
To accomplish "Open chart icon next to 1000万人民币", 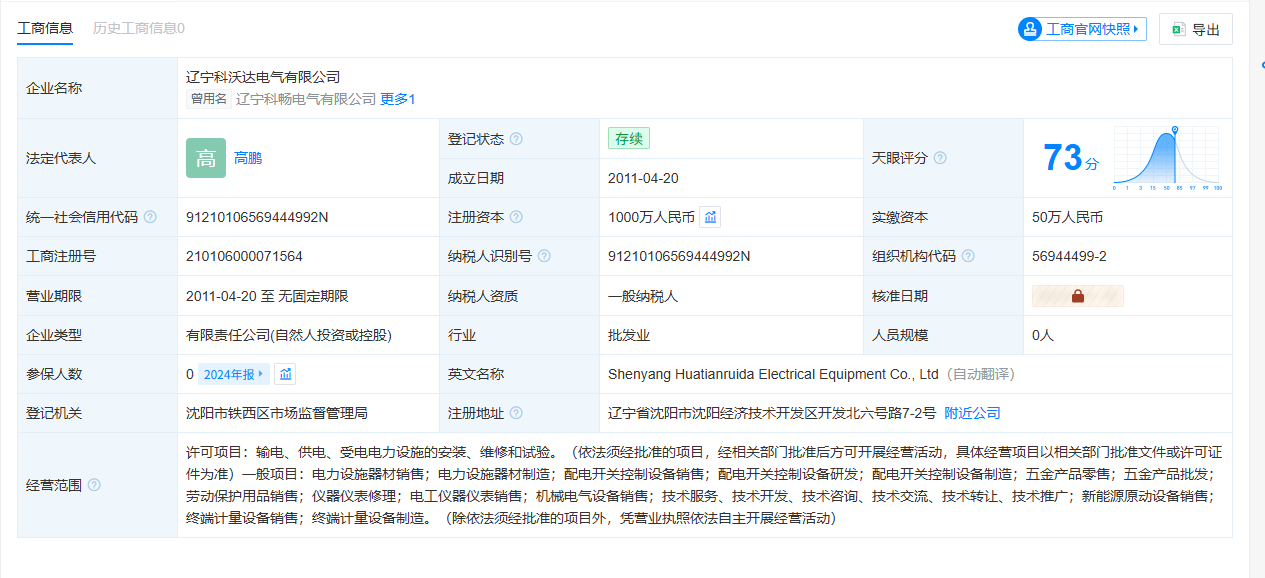I will (710, 217).
